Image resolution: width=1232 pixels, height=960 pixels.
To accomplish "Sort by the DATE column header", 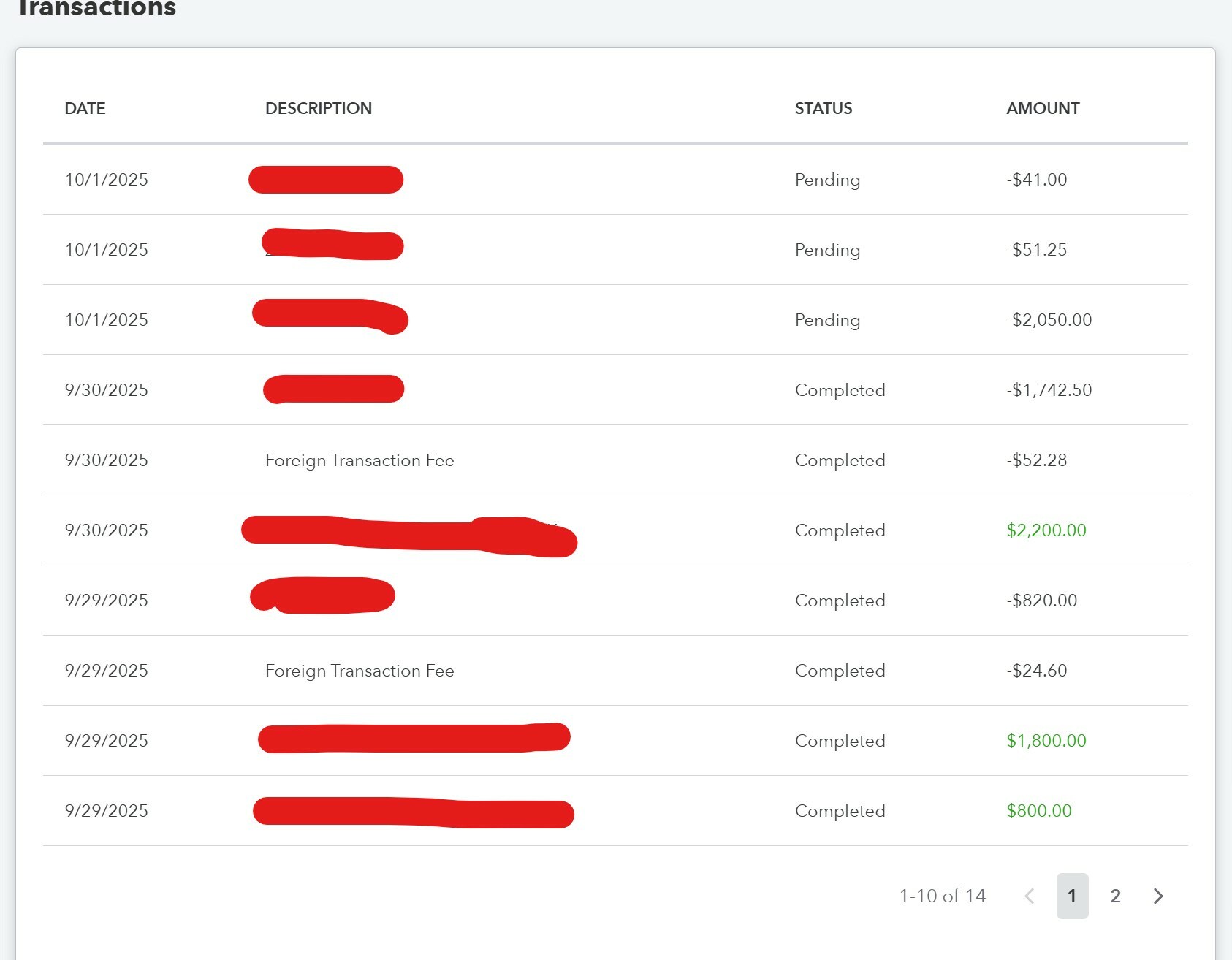I will coord(85,108).
